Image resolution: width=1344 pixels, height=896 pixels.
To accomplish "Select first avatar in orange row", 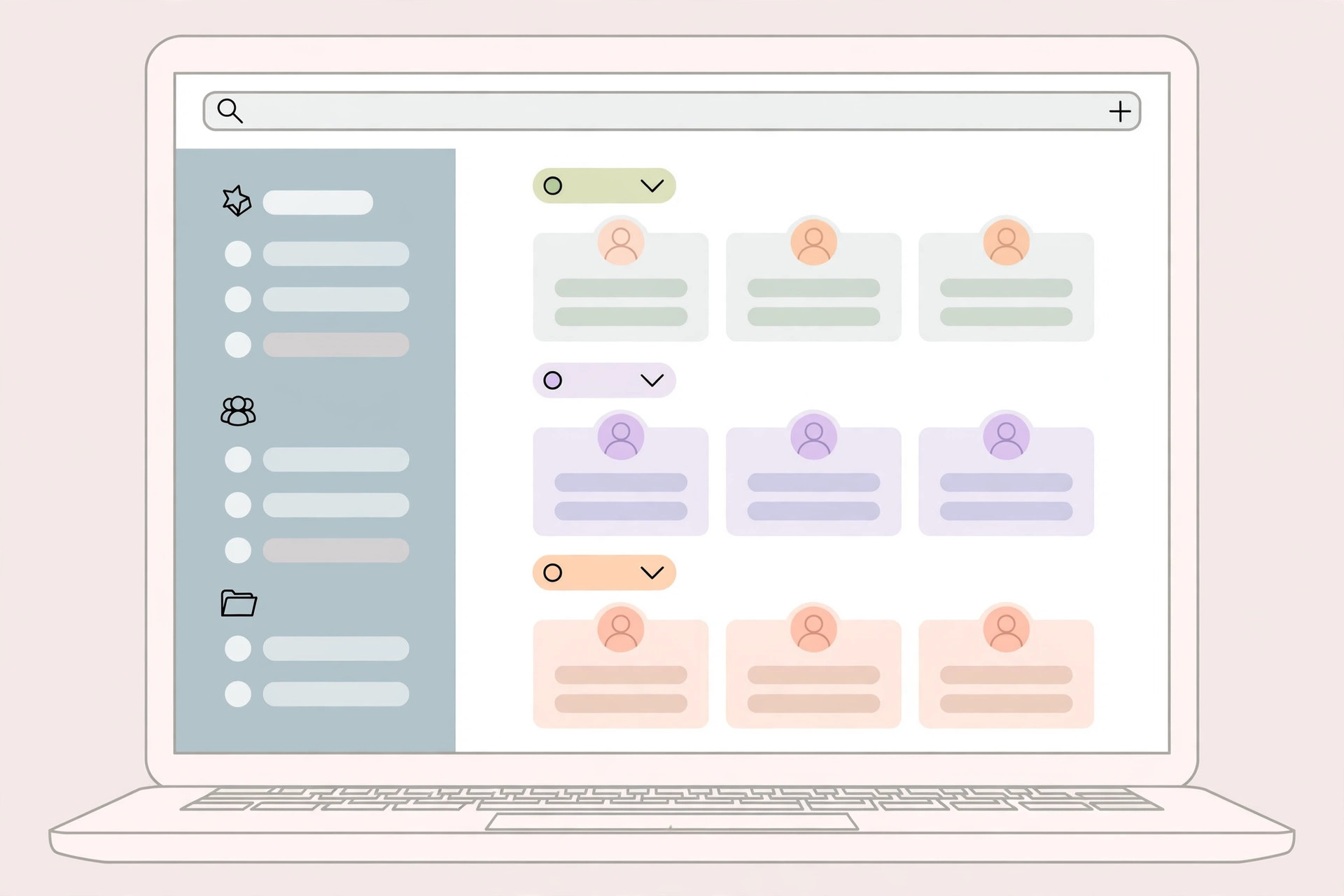I will pos(621,629).
